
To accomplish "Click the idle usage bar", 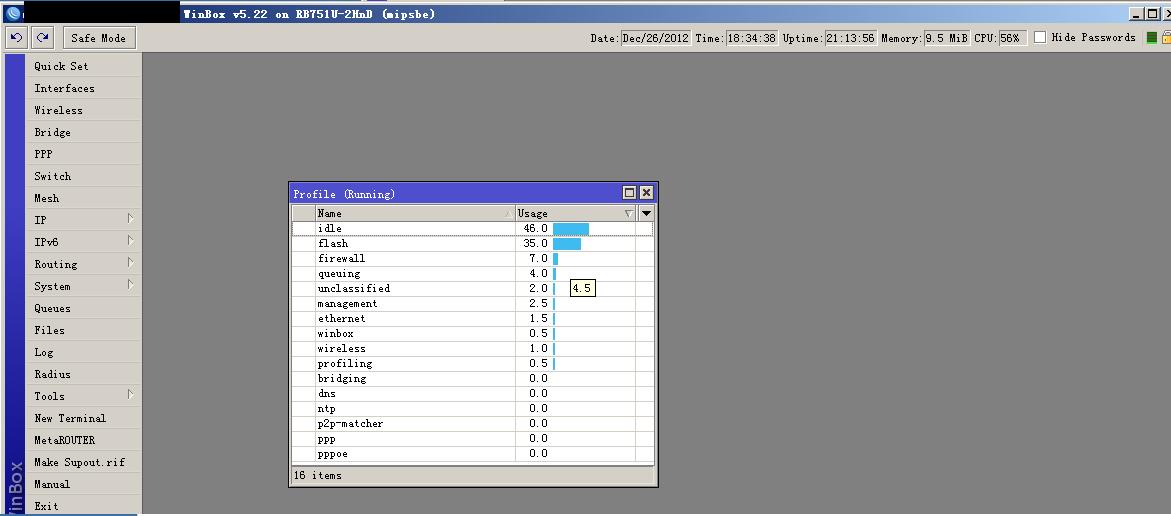I will point(571,229).
